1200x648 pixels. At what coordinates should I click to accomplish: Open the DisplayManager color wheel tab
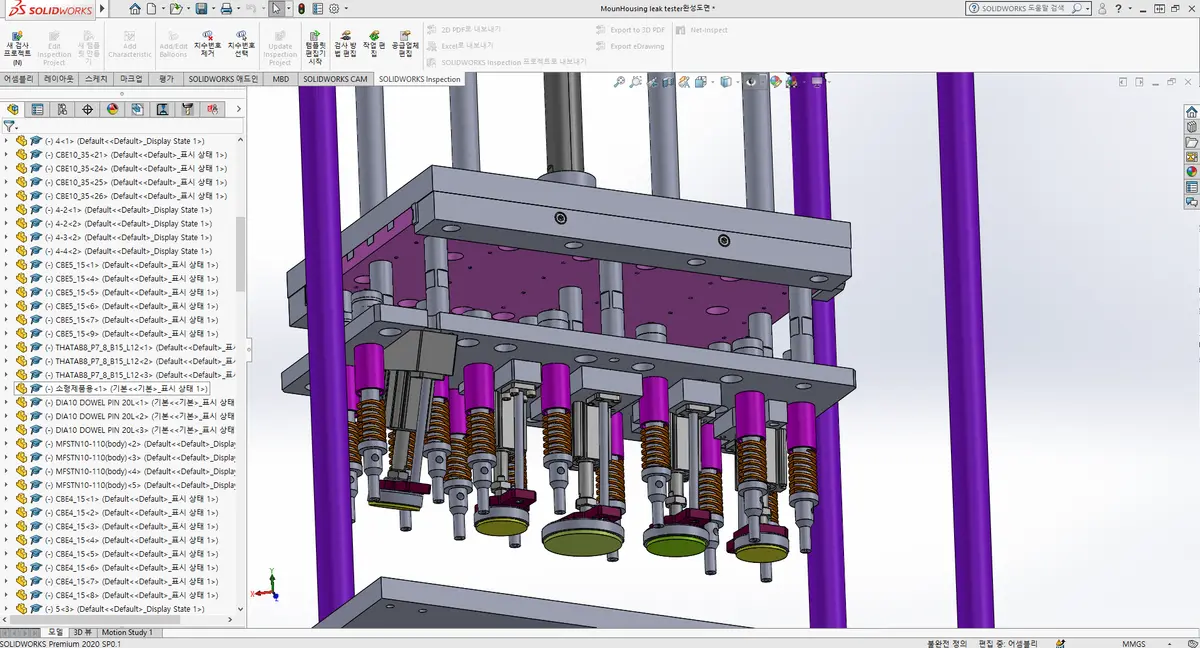coord(112,110)
